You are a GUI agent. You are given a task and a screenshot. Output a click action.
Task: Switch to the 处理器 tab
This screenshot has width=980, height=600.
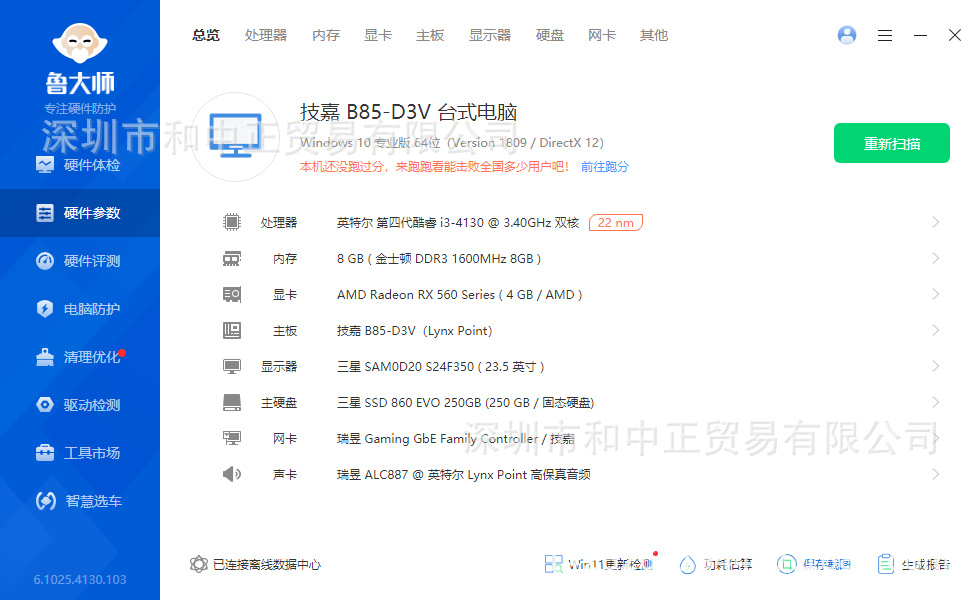(x=266, y=36)
